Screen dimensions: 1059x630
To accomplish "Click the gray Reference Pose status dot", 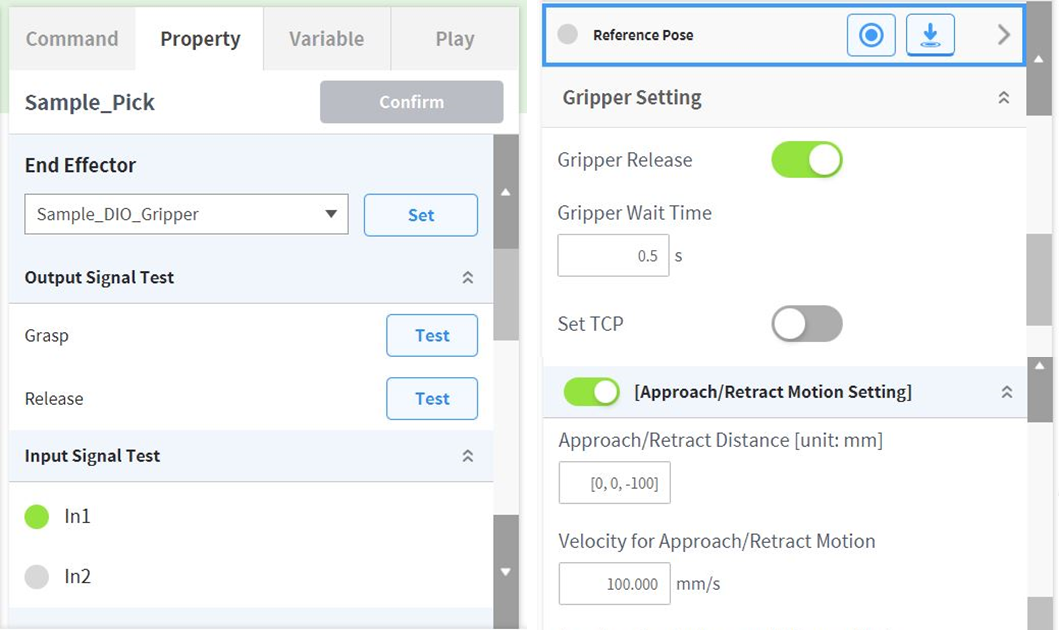I will pyautogui.click(x=568, y=35).
